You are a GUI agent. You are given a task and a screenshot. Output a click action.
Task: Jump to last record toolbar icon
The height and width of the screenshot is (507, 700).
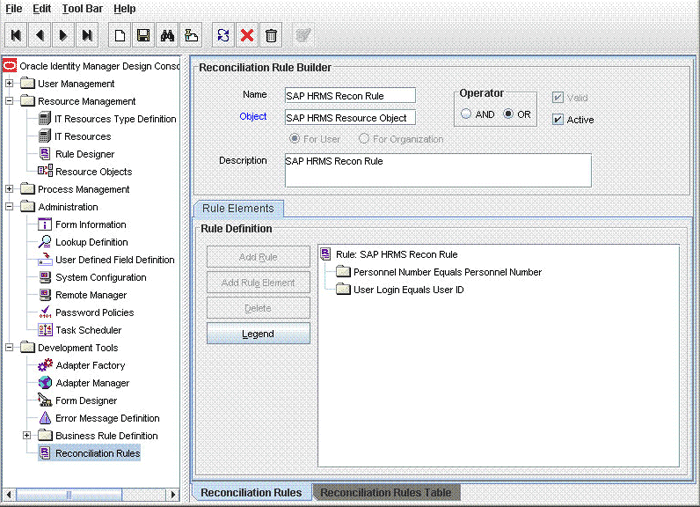coord(88,35)
